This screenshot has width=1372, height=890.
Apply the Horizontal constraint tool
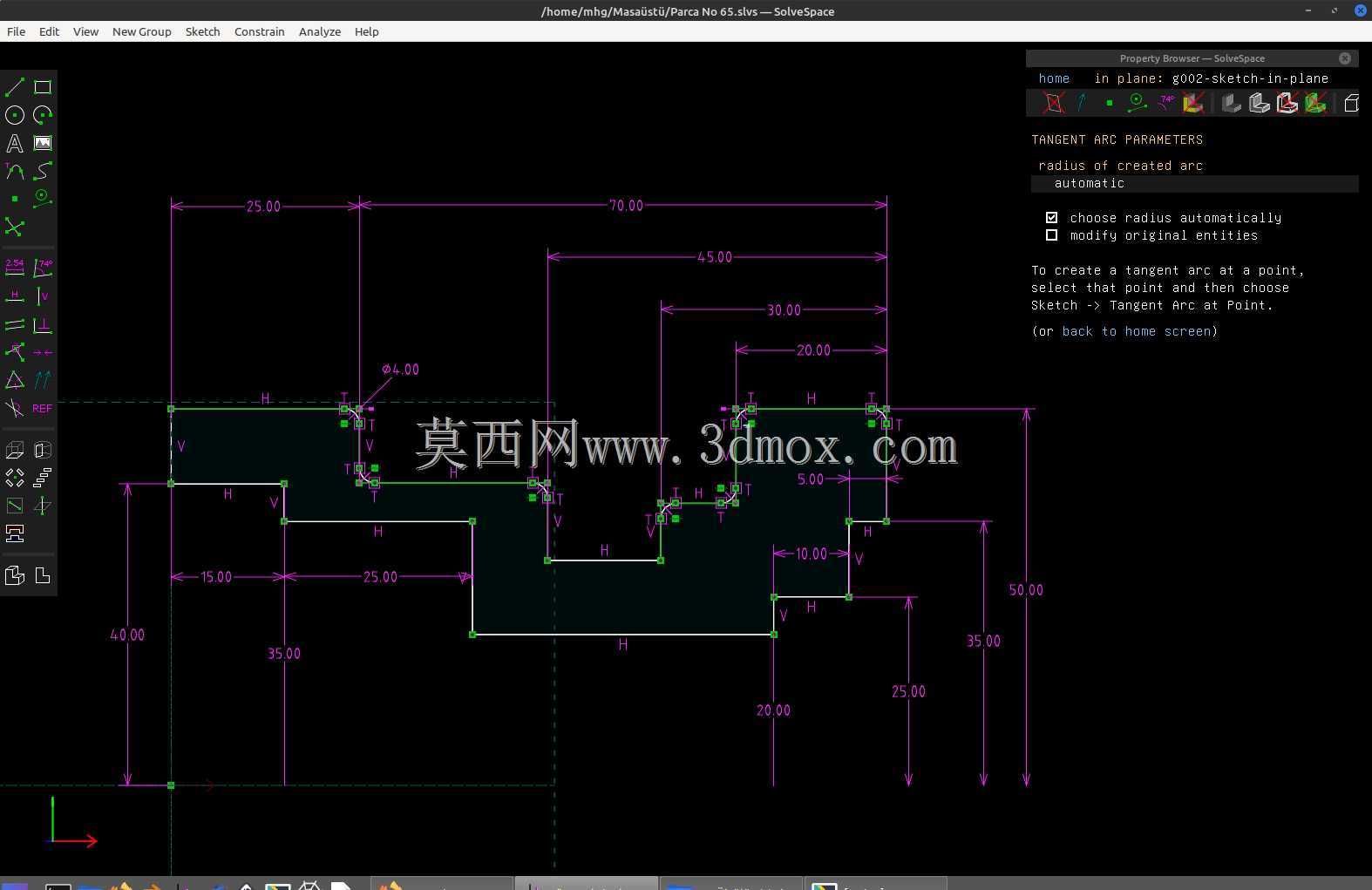click(x=15, y=296)
